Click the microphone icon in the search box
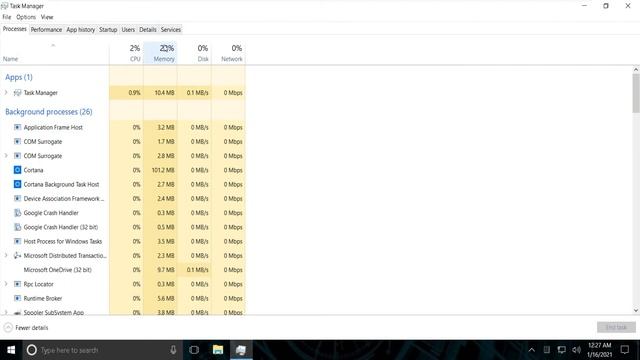The height and width of the screenshot is (360, 640). (x=173, y=350)
